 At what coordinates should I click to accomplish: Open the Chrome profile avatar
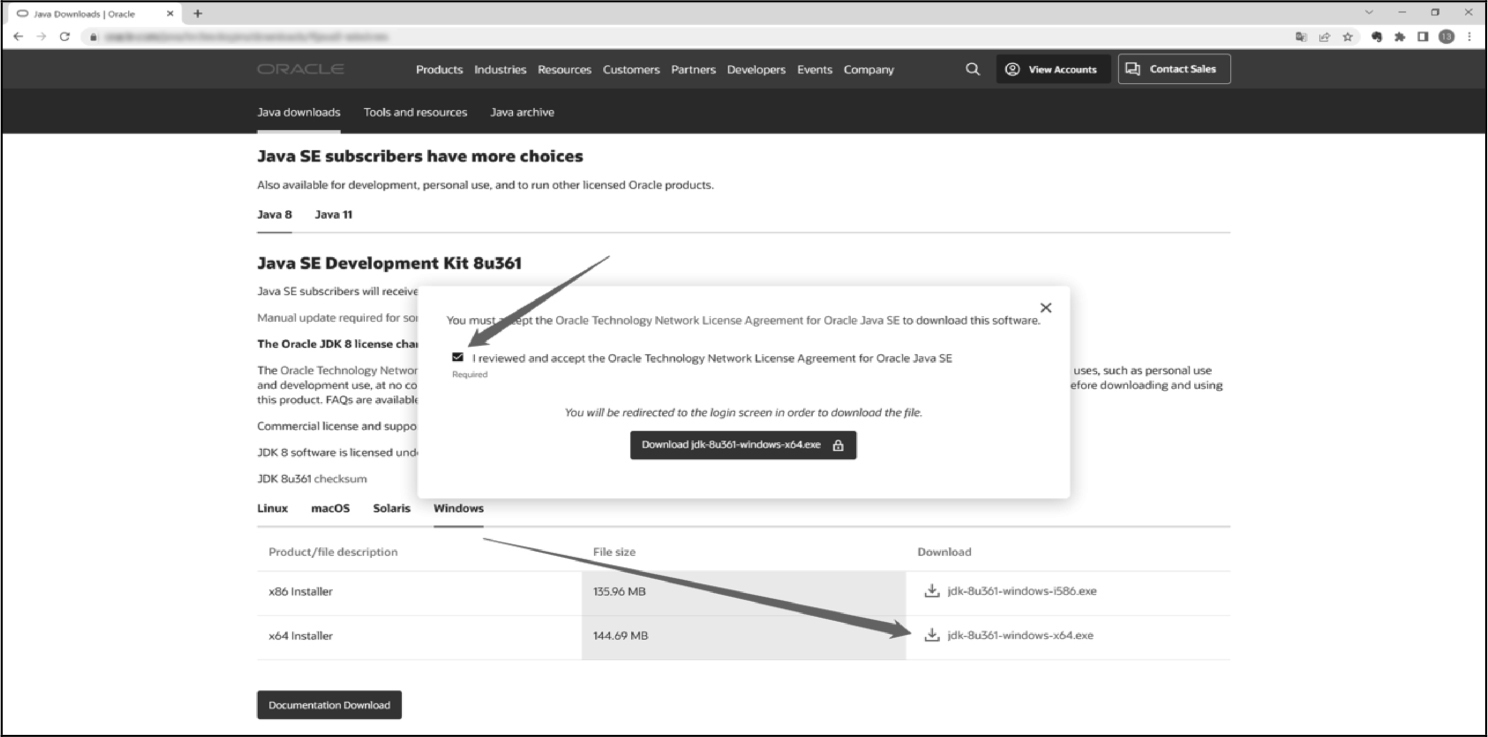[1446, 36]
